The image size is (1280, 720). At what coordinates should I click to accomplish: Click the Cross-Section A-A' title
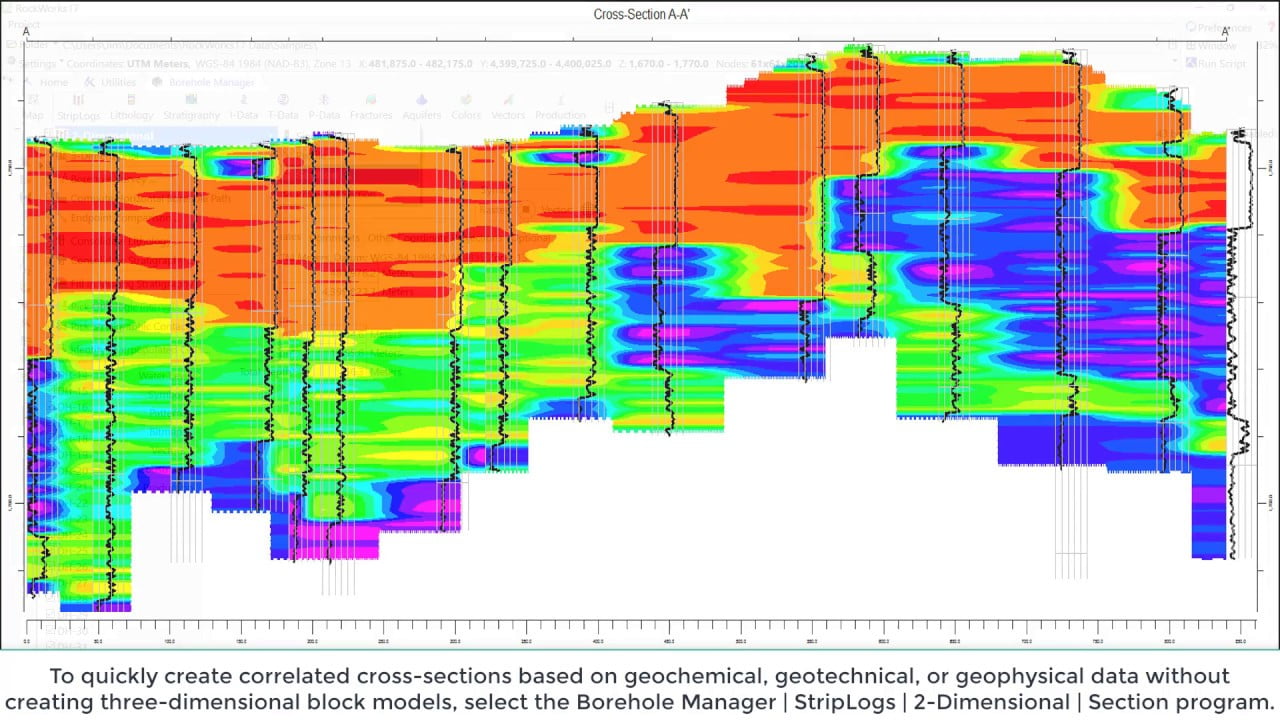[x=640, y=14]
